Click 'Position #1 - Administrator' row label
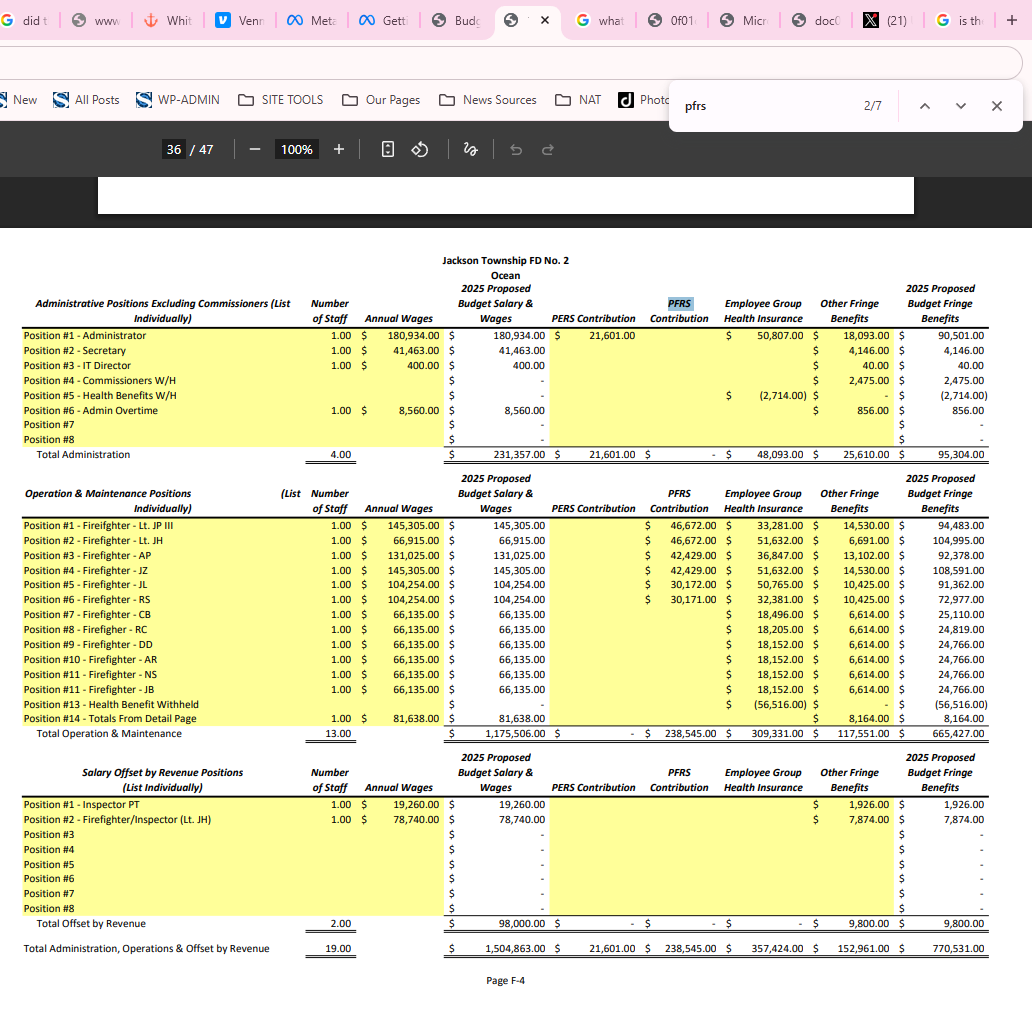This screenshot has width=1032, height=1032. (x=85, y=336)
